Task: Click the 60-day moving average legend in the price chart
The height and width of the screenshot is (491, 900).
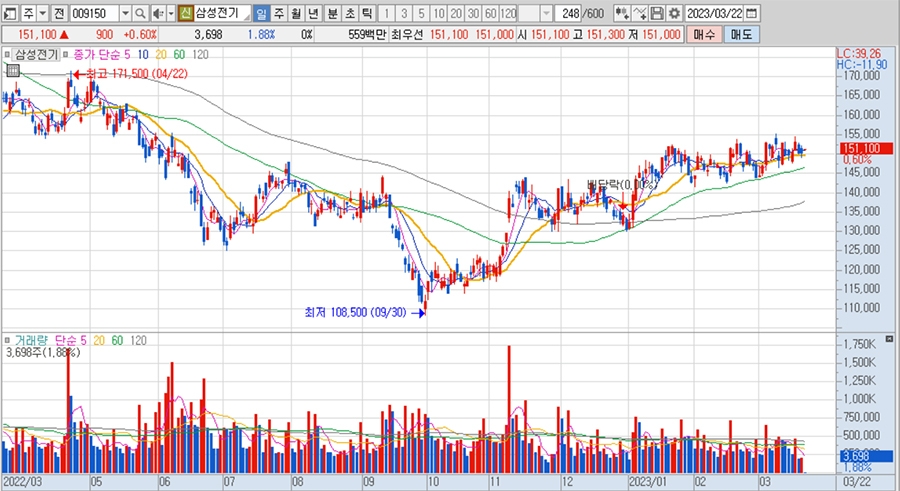Action: tap(179, 55)
